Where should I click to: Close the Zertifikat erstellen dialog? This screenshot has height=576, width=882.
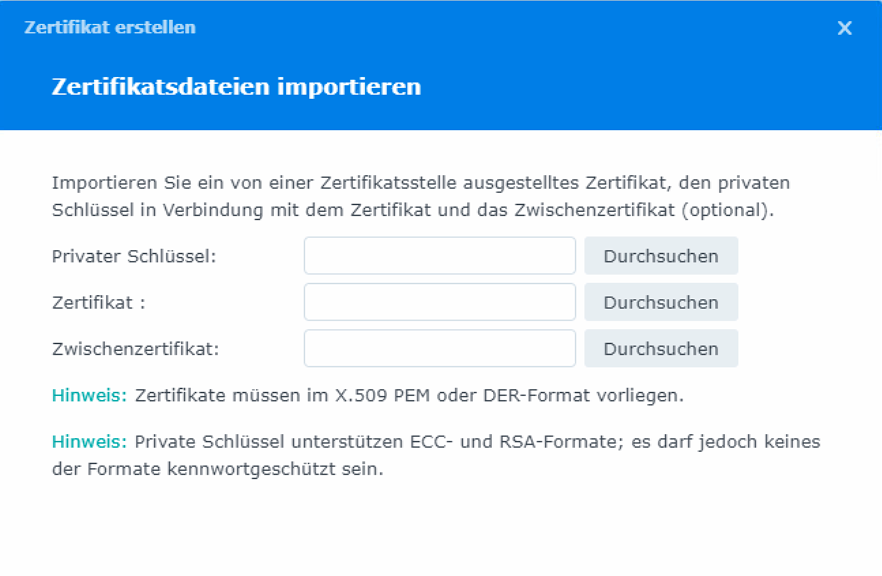pyautogui.click(x=845, y=28)
